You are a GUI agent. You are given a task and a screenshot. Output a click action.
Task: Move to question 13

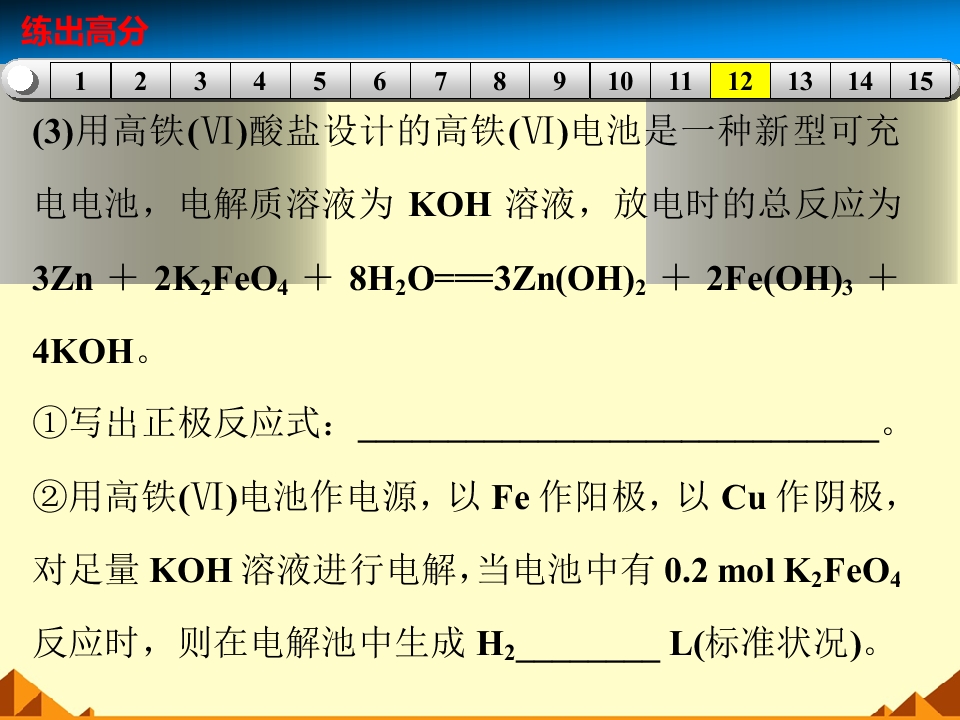pyautogui.click(x=800, y=81)
